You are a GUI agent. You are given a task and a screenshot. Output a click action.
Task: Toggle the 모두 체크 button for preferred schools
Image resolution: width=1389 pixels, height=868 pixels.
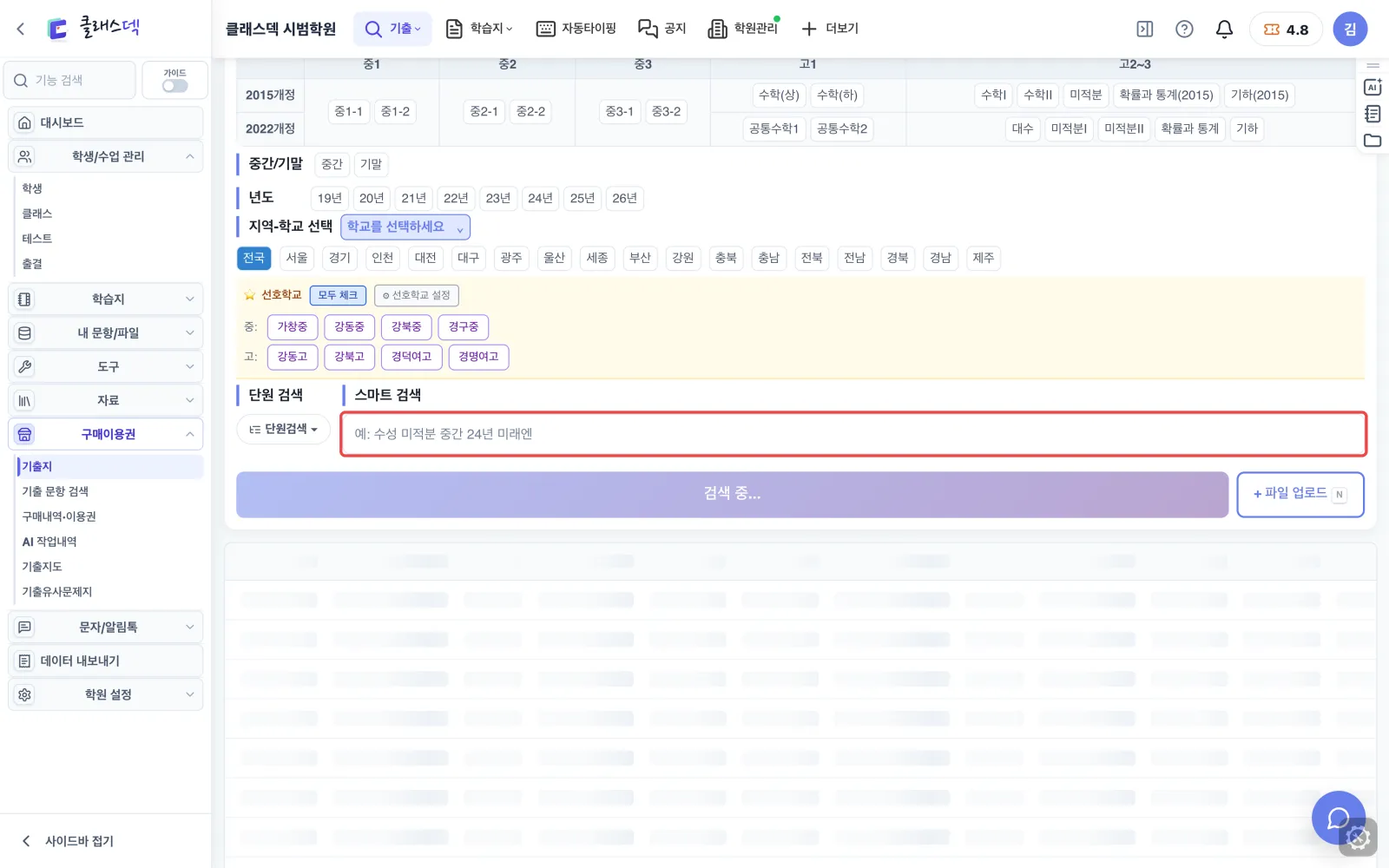pos(338,295)
